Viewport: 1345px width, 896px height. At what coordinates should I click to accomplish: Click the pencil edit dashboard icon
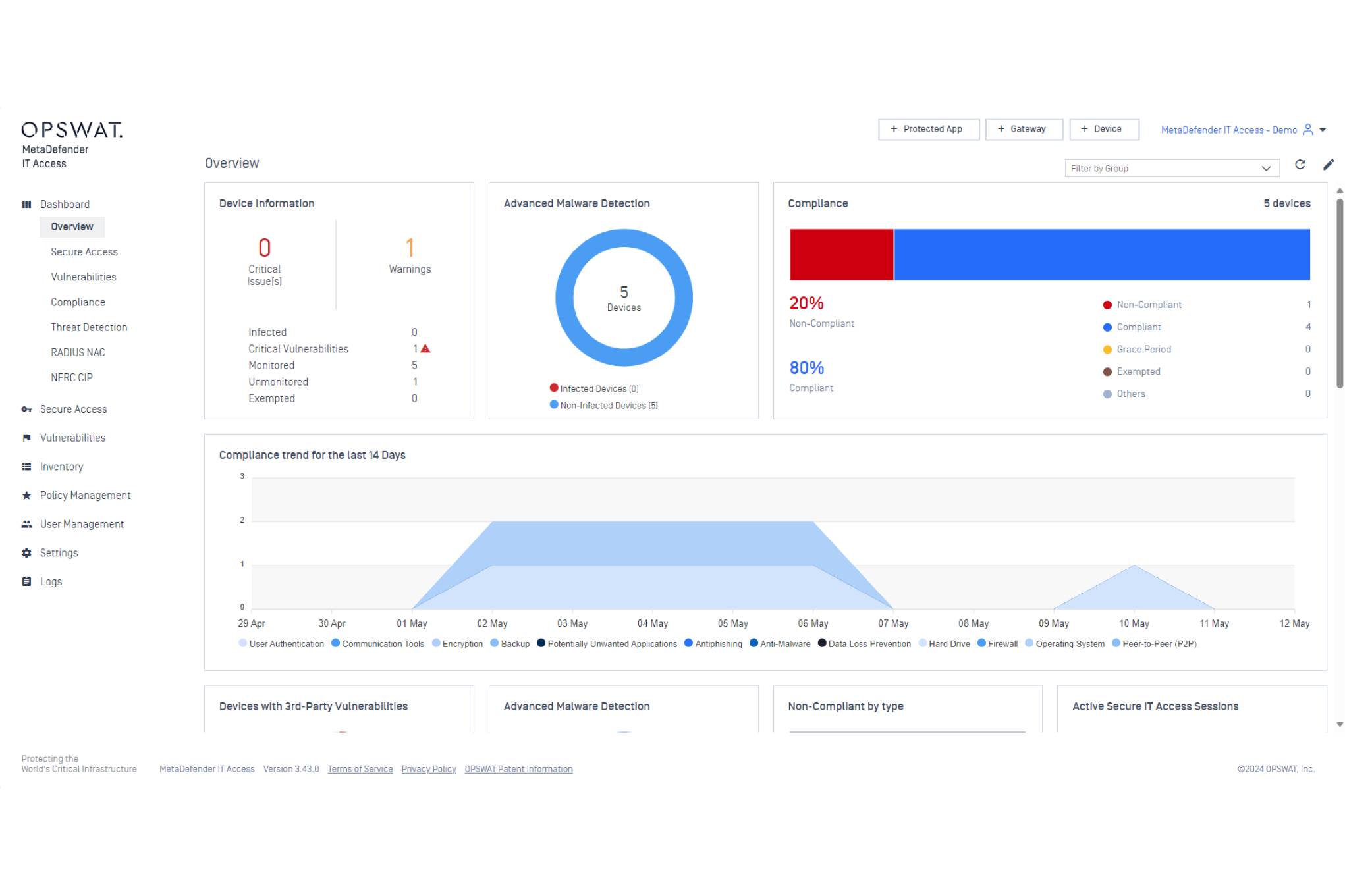pos(1328,165)
